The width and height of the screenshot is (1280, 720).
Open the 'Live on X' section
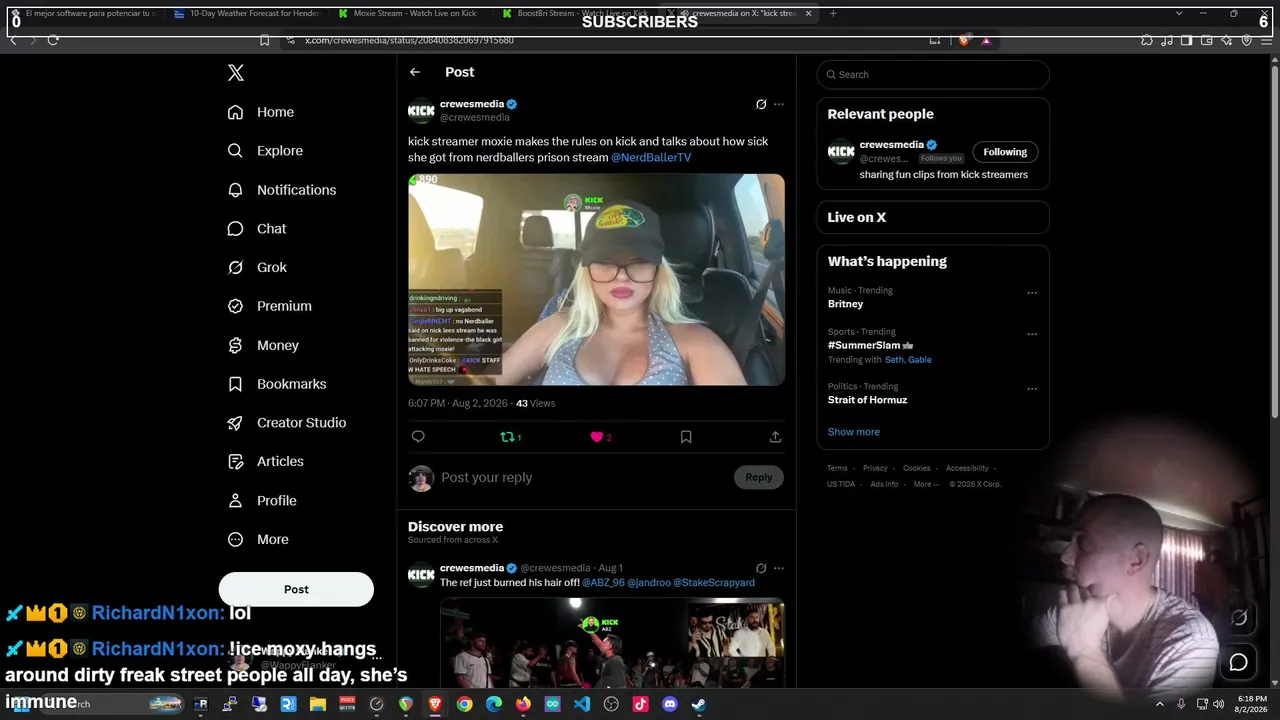933,217
